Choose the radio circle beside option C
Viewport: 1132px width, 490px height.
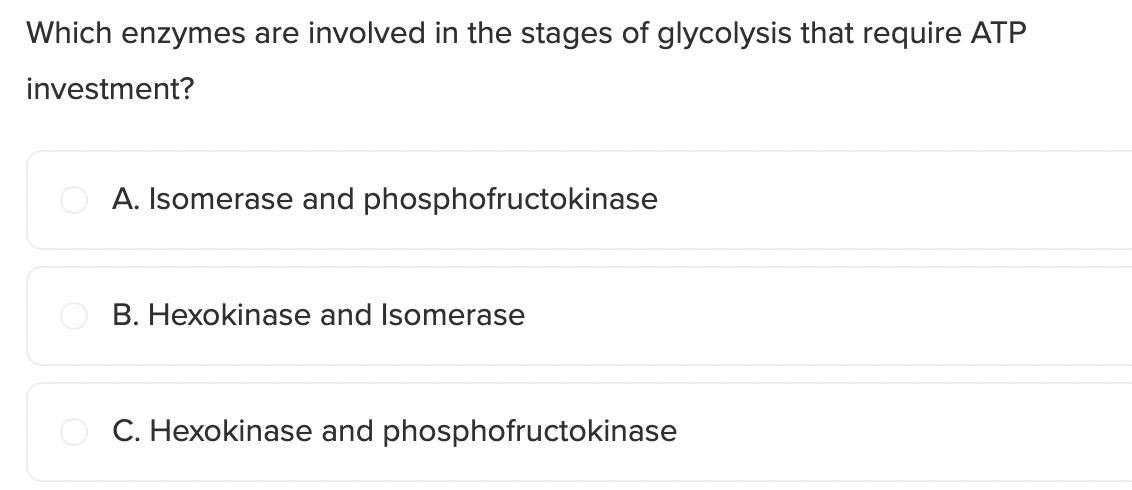tap(74, 432)
